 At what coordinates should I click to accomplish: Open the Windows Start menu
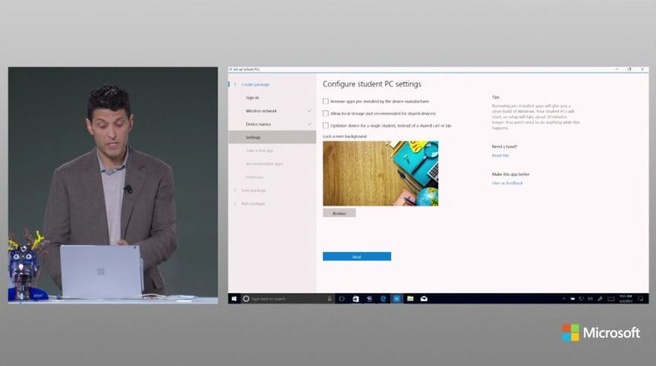pos(234,299)
